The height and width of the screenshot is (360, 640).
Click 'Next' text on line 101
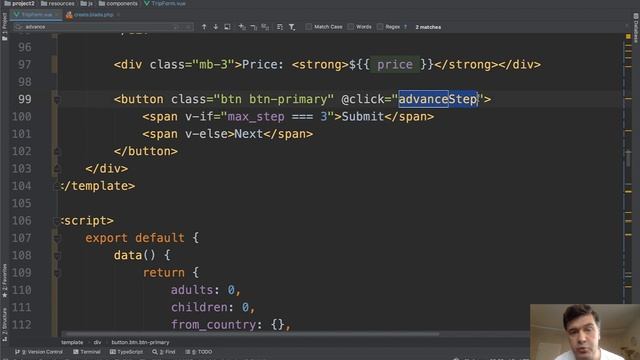coord(248,134)
